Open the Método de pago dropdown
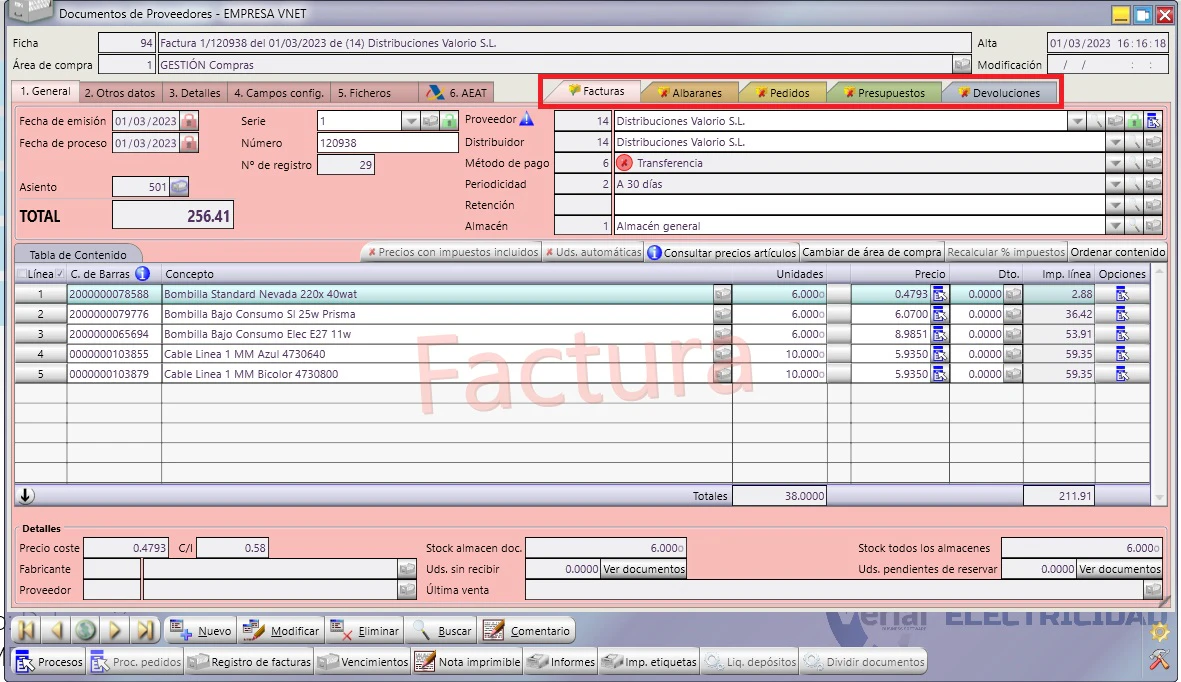This screenshot has width=1181, height=682. click(x=1115, y=163)
